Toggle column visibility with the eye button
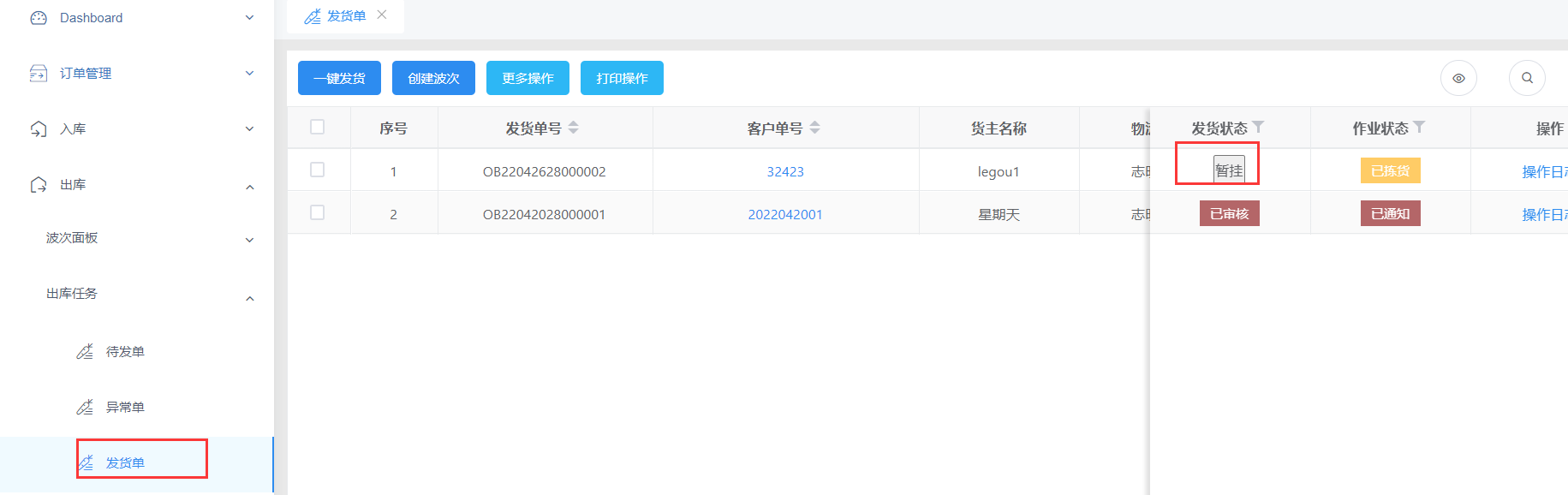The width and height of the screenshot is (1568, 495). pos(1458,78)
